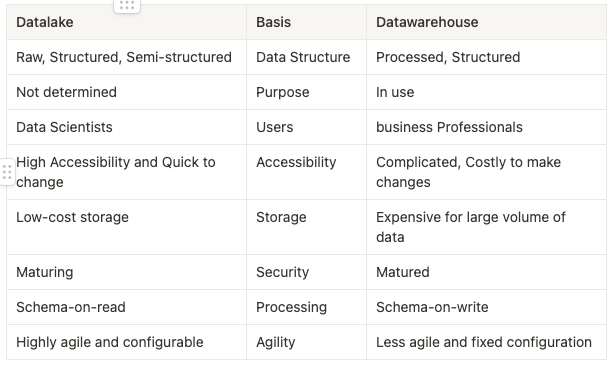
Task: Click the Low-cost storage cell
Action: tap(126, 227)
